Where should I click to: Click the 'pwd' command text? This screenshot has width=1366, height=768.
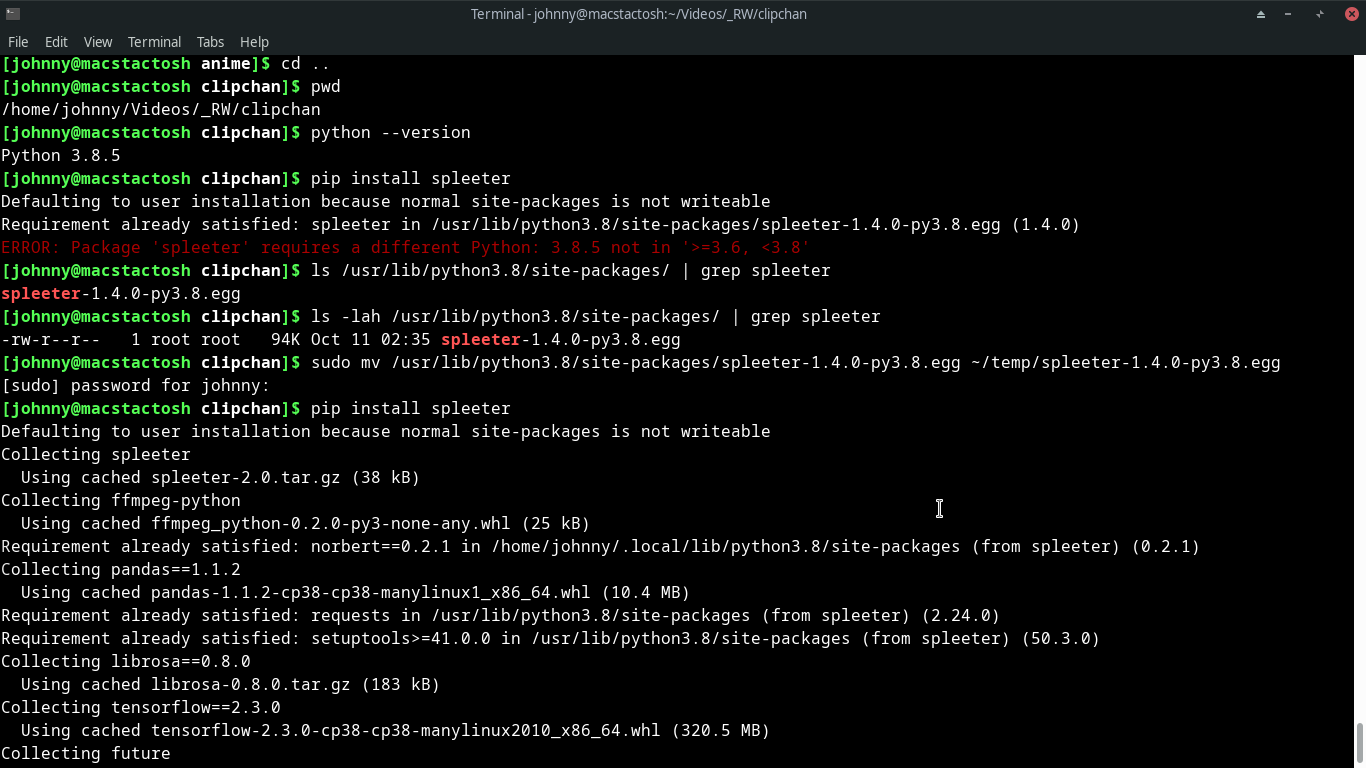point(326,86)
